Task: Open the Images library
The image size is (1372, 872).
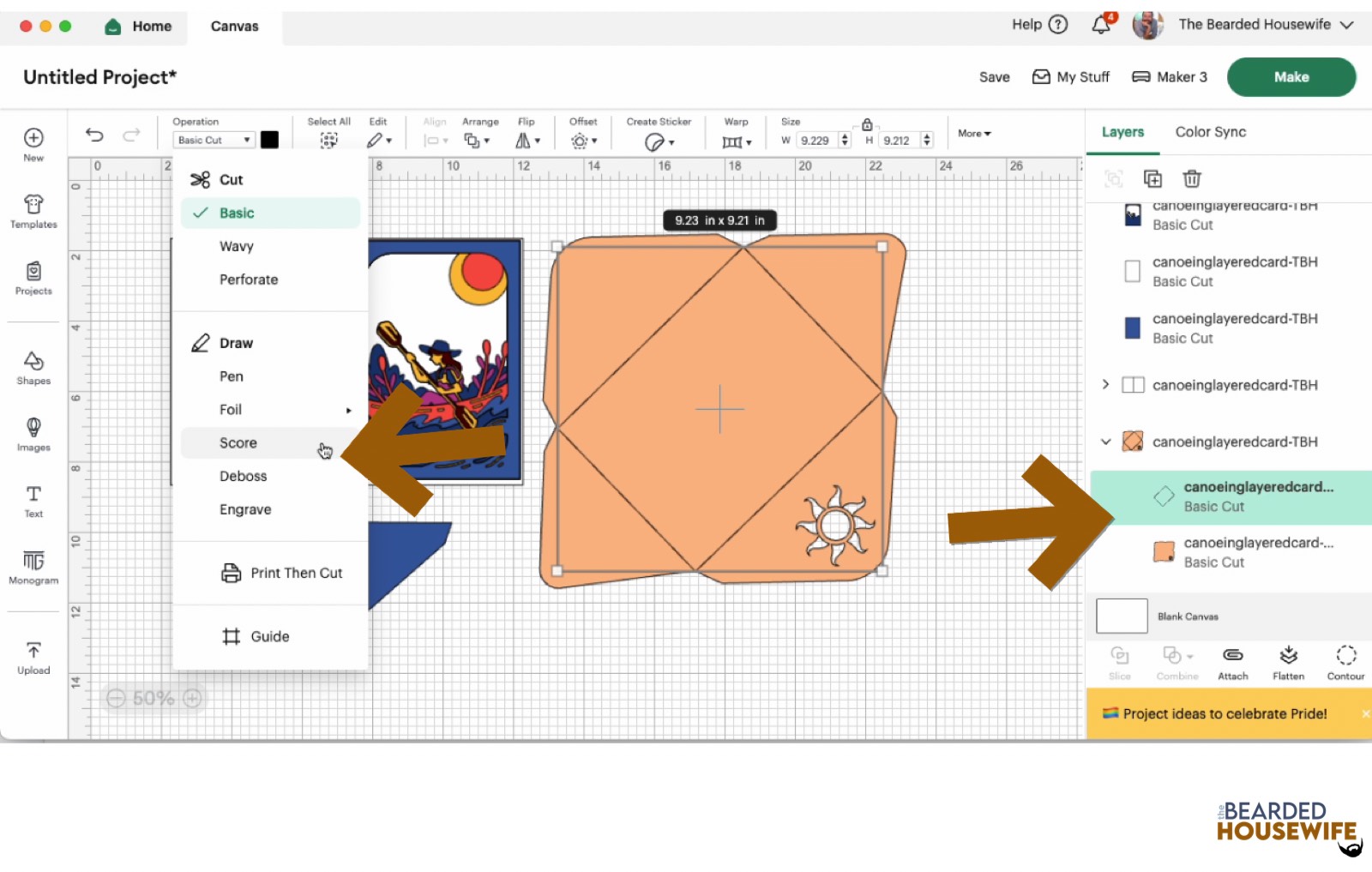Action: click(x=33, y=435)
